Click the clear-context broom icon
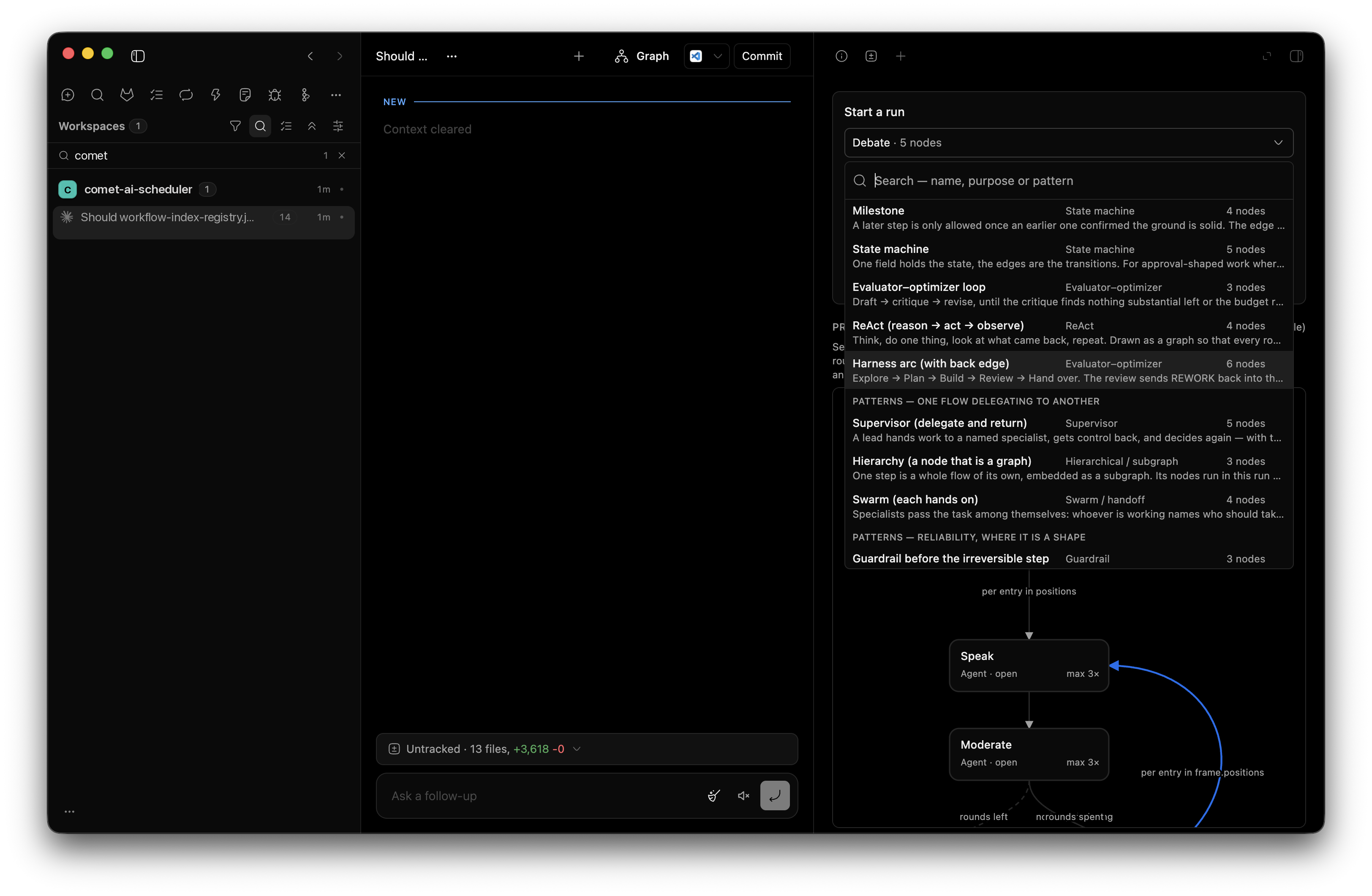The image size is (1372, 896). [x=714, y=796]
